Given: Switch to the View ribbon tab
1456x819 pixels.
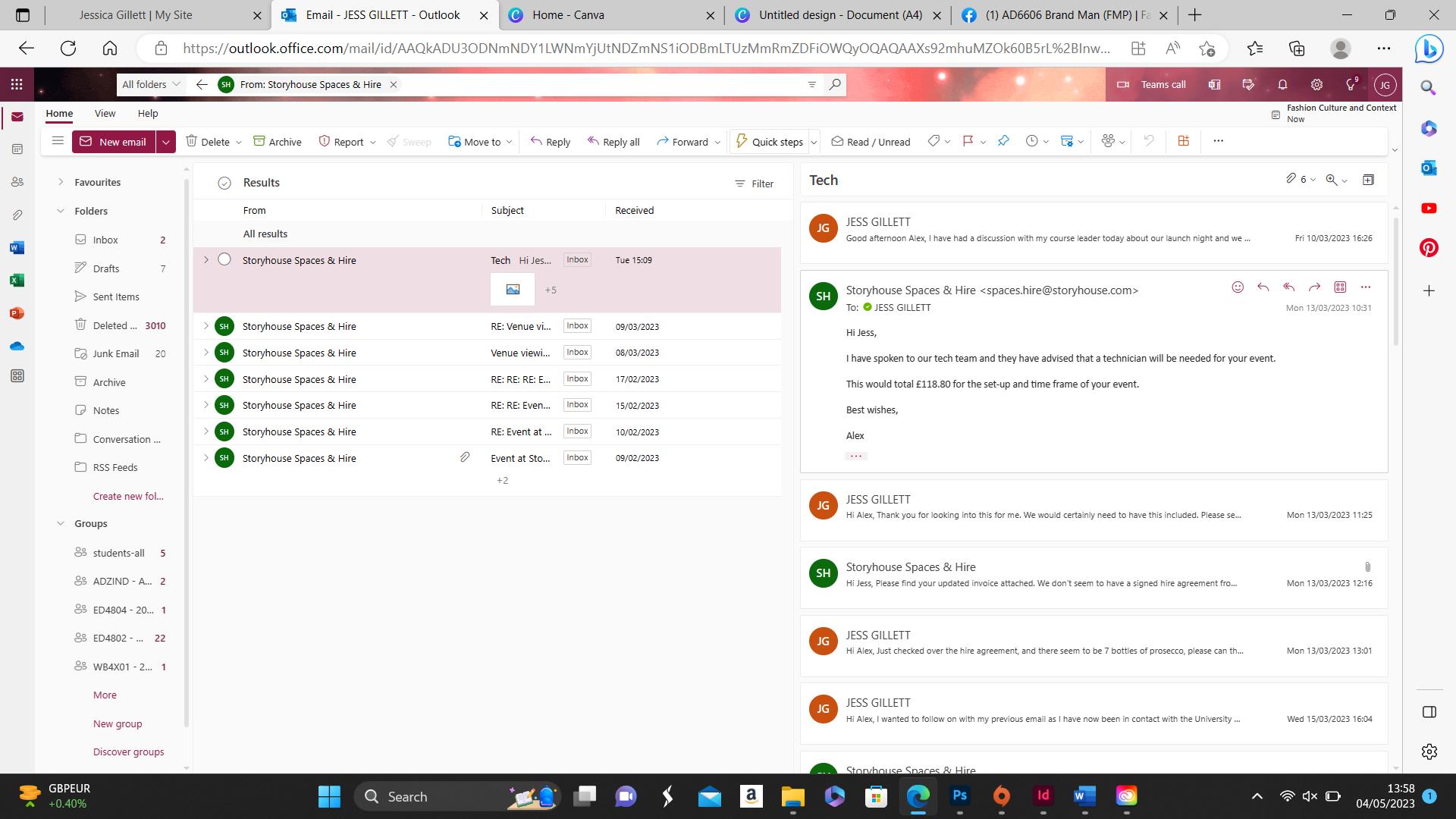Looking at the screenshot, I should coord(105,113).
